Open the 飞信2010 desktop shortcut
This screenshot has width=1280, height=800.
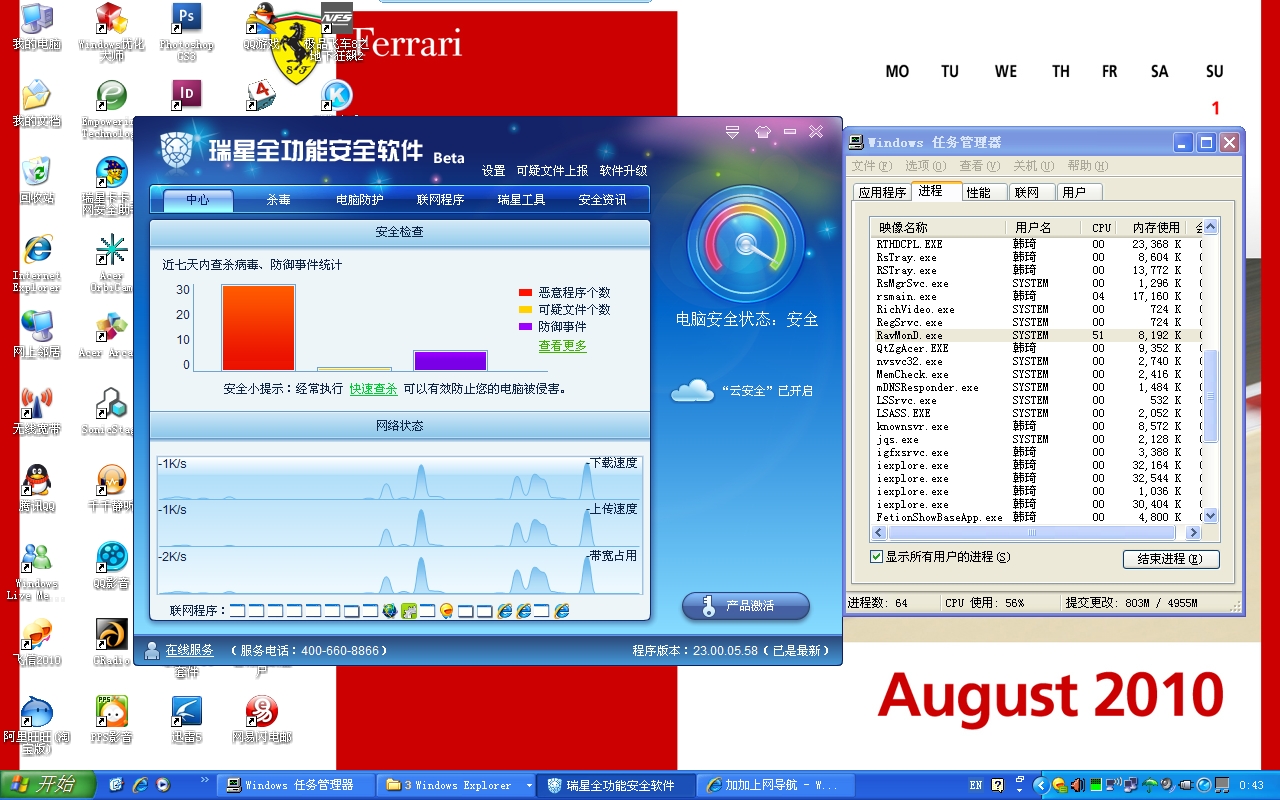36,640
